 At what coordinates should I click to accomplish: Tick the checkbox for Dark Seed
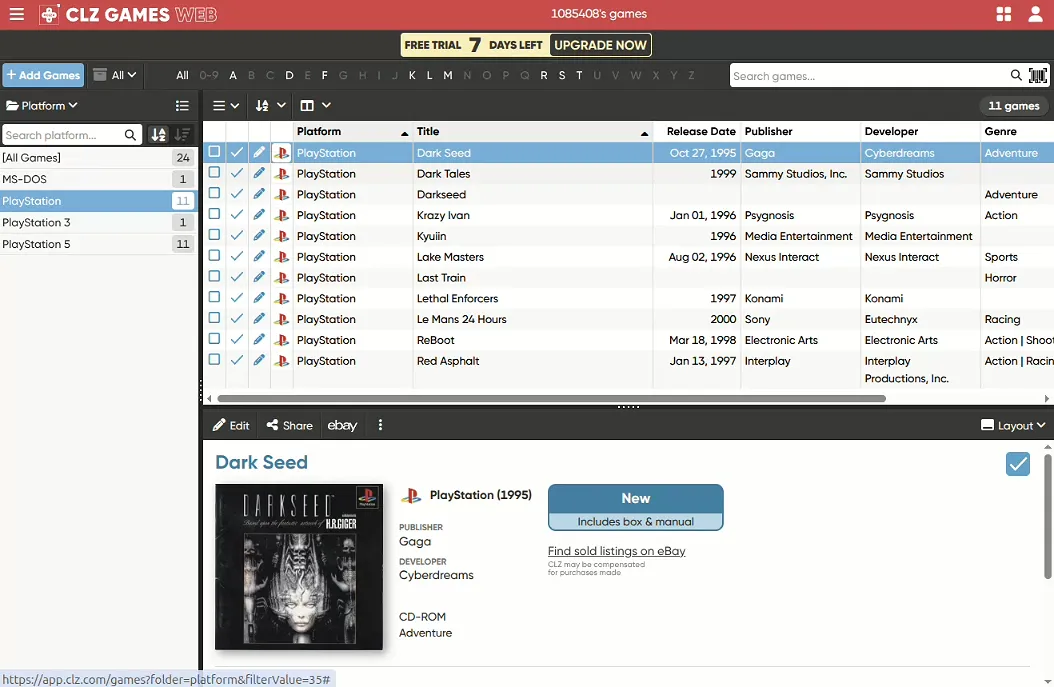pos(214,151)
